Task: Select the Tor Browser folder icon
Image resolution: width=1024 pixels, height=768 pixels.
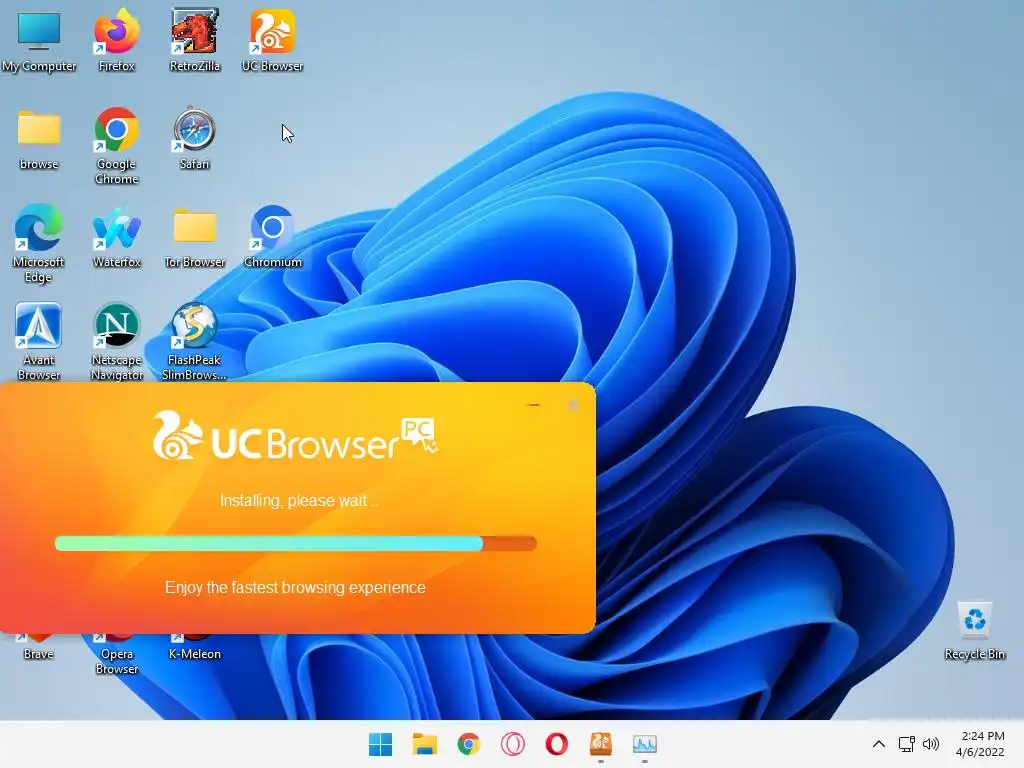Action: point(195,238)
